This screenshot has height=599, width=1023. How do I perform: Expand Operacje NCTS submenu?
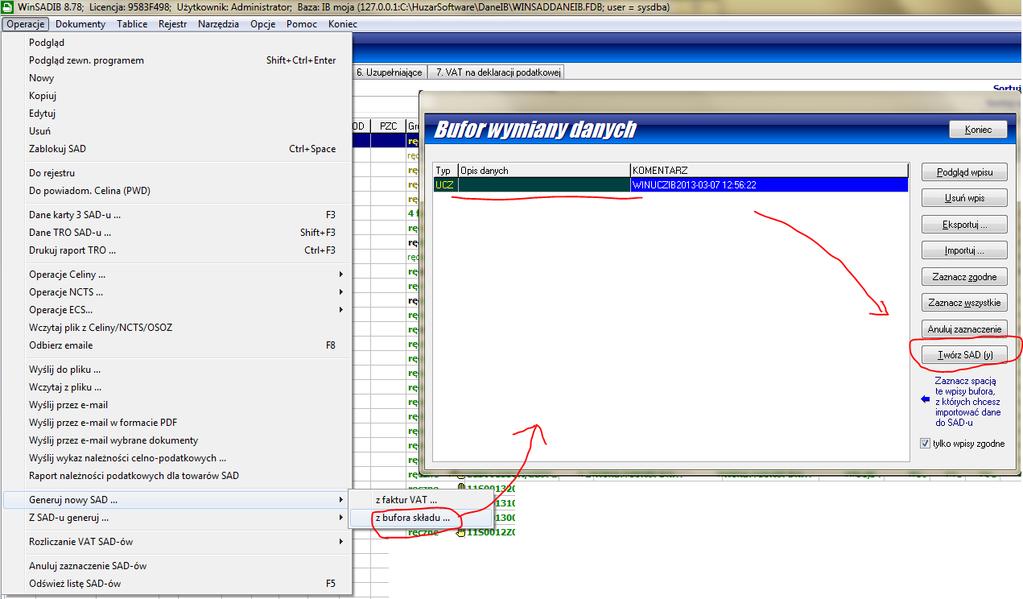pyautogui.click(x=177, y=292)
